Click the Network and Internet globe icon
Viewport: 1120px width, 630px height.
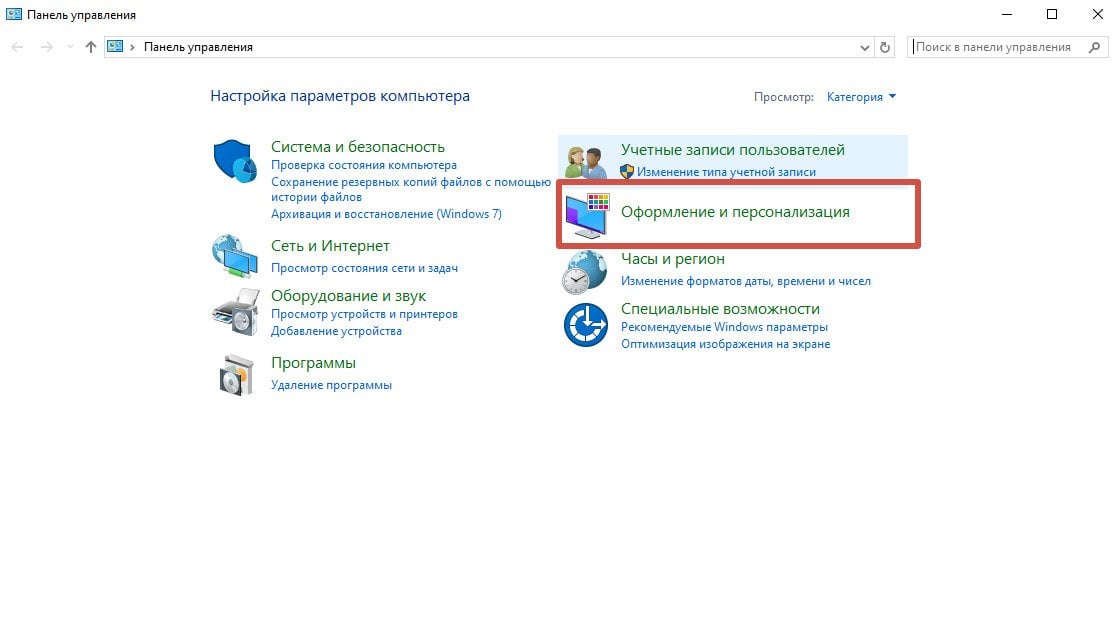point(235,255)
